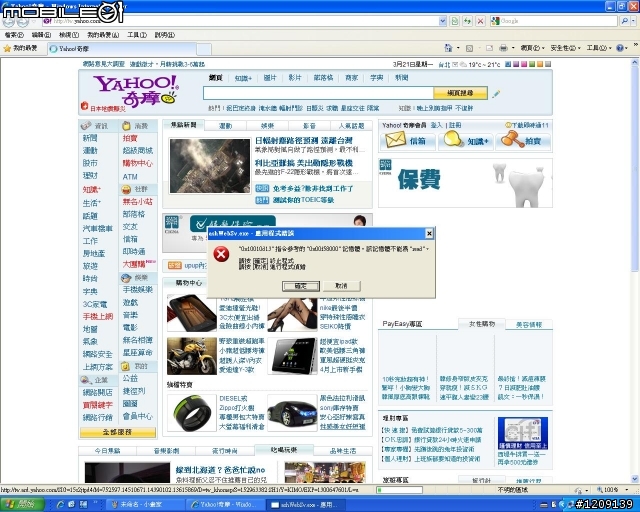This screenshot has height=512, width=640.
Task: Click 取消 in the error dialog
Action: tap(341, 286)
